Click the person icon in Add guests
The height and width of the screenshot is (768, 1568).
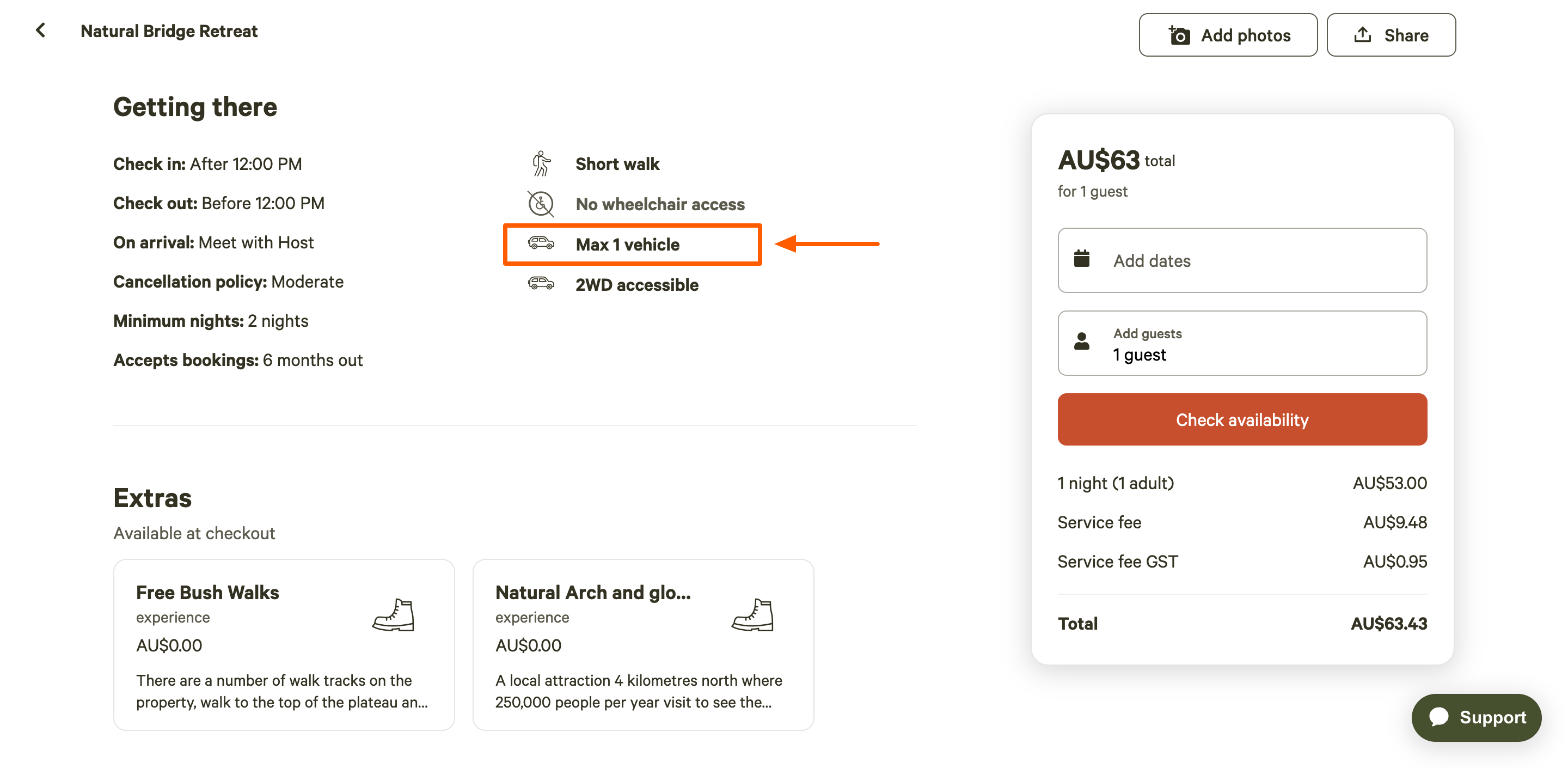[1082, 341]
